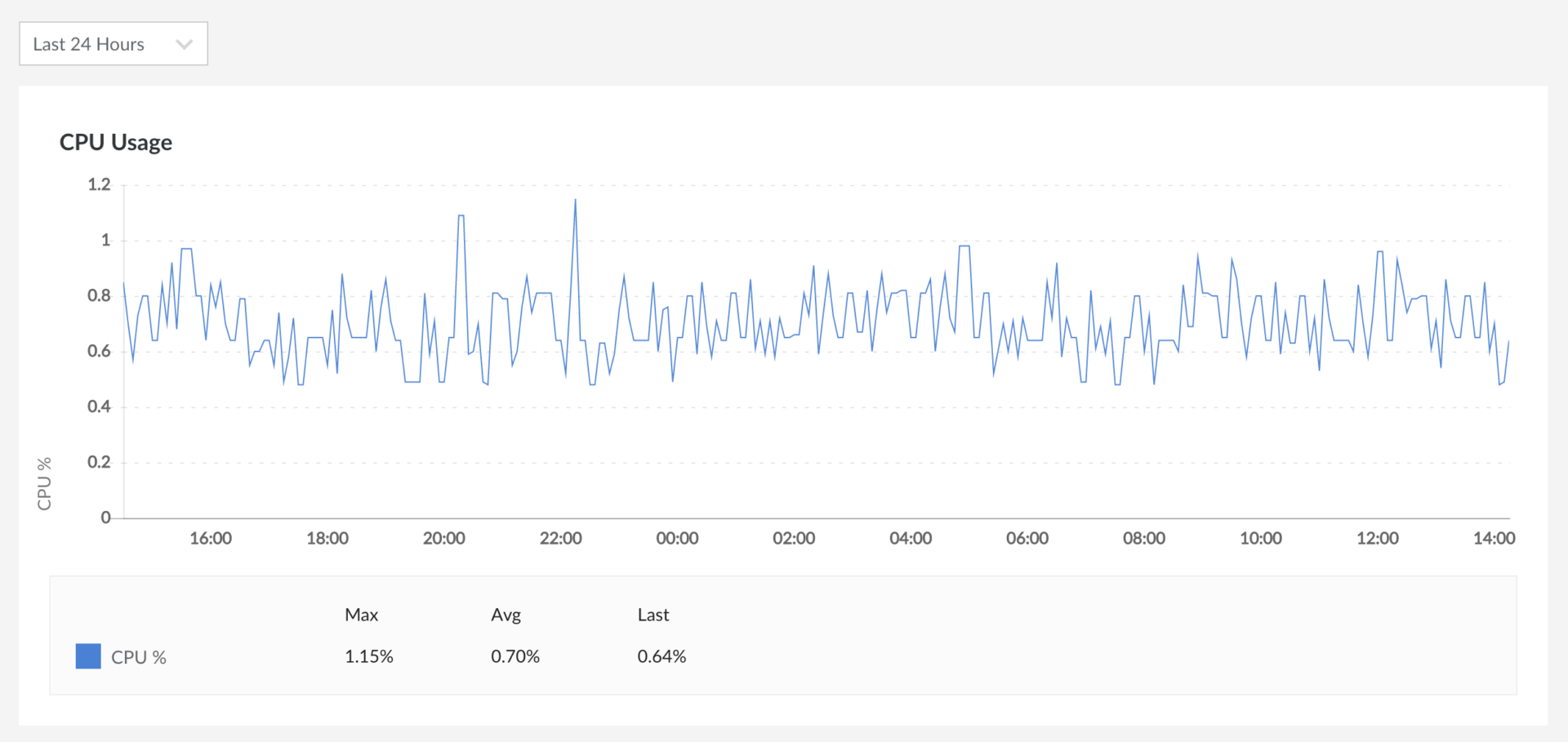Select the 0.70% average value
This screenshot has width=1568, height=742.
click(514, 656)
